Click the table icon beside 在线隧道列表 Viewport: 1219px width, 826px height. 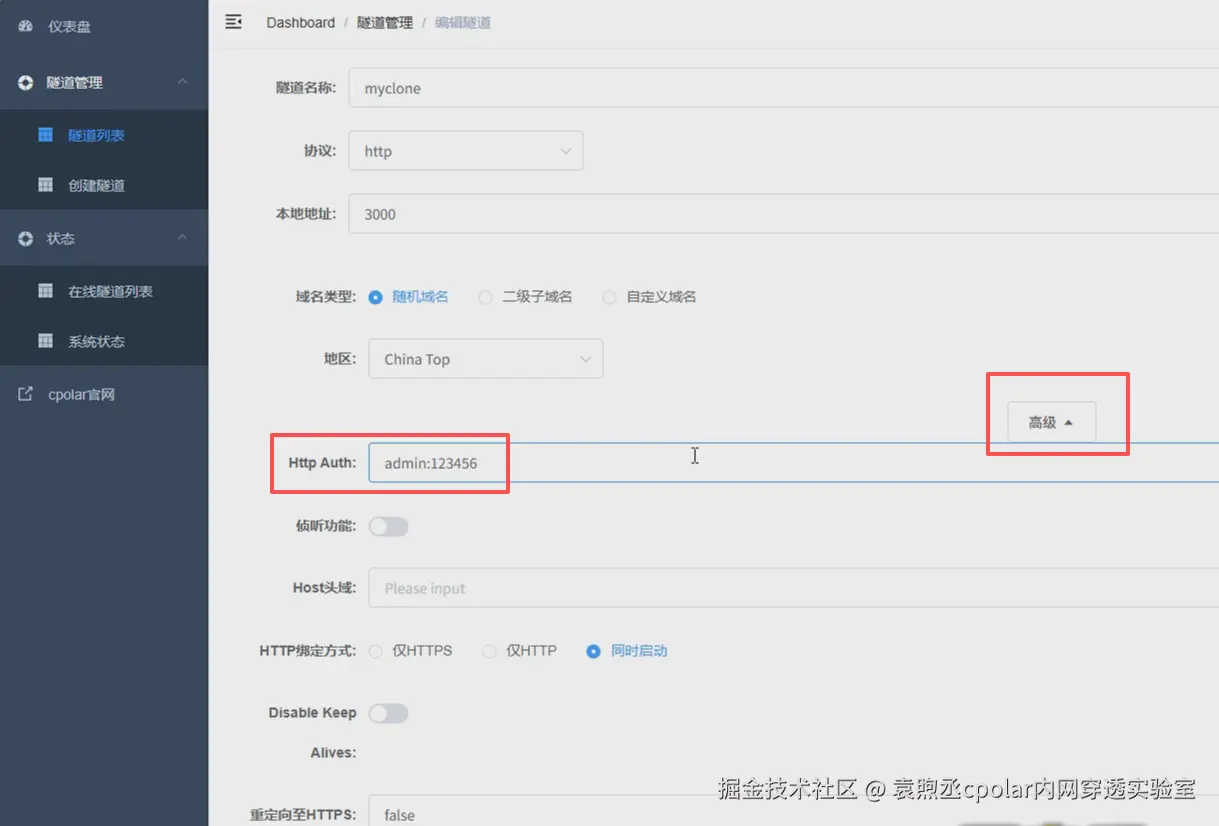[x=45, y=291]
